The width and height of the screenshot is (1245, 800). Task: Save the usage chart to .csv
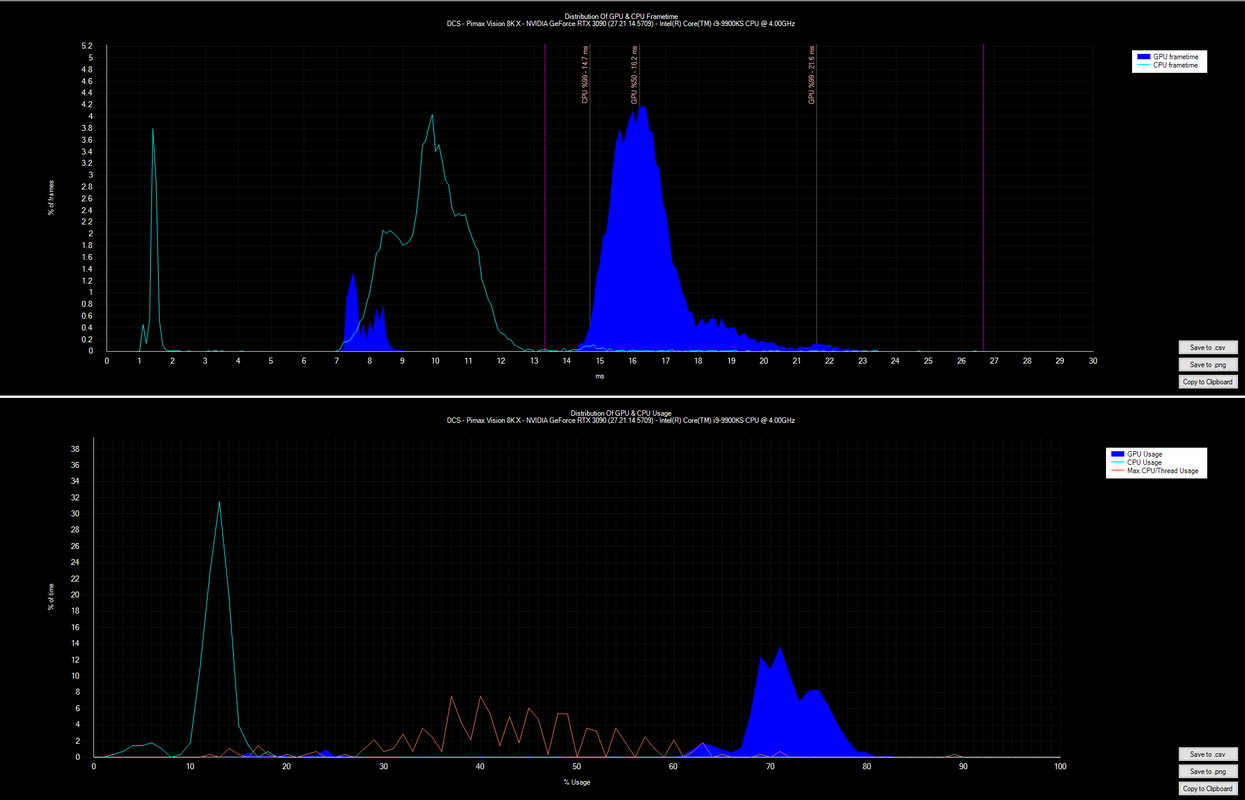[x=1208, y=754]
